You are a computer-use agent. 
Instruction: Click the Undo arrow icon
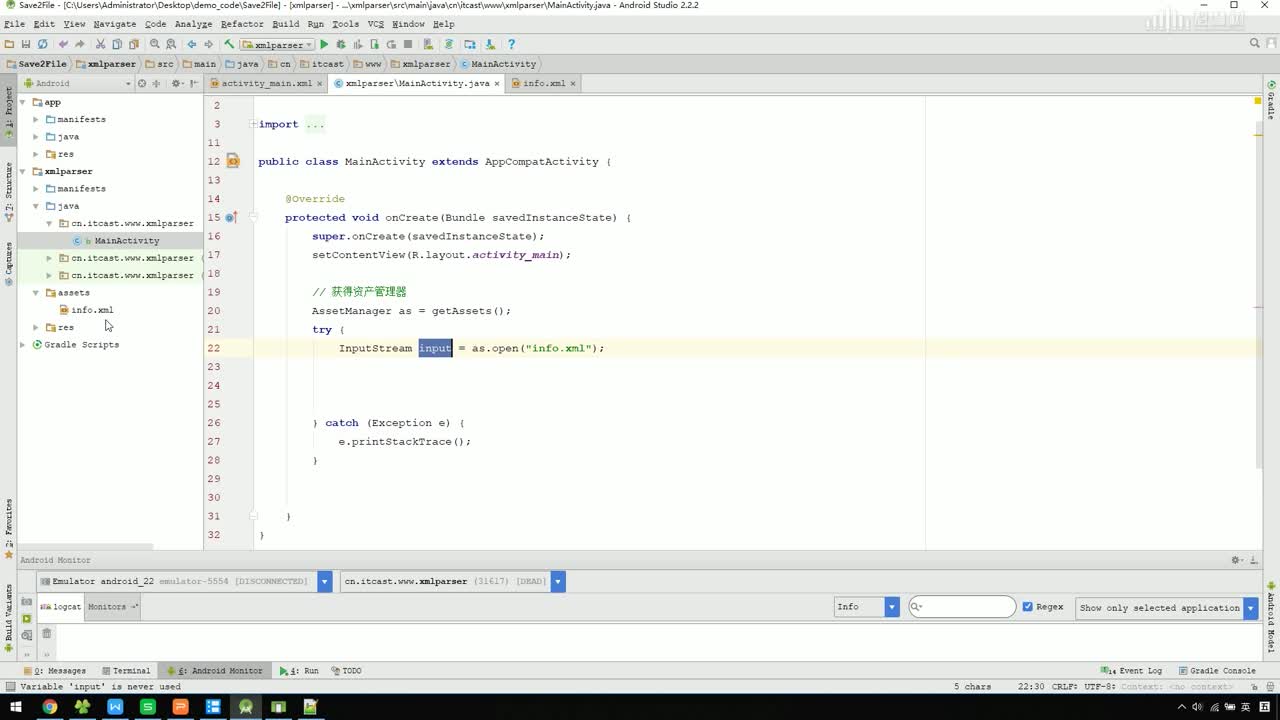tap(63, 44)
